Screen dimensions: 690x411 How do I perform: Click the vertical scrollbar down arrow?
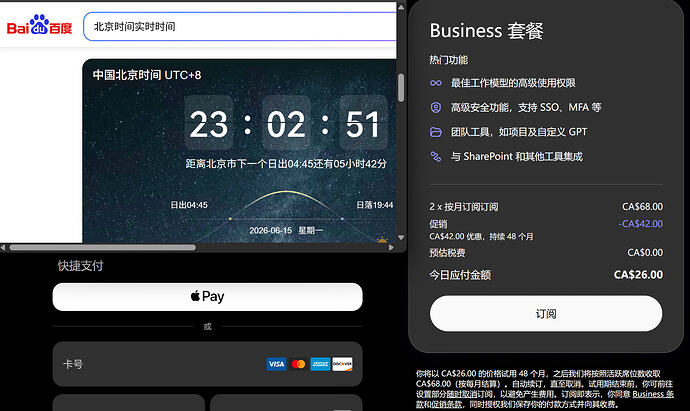(x=401, y=238)
